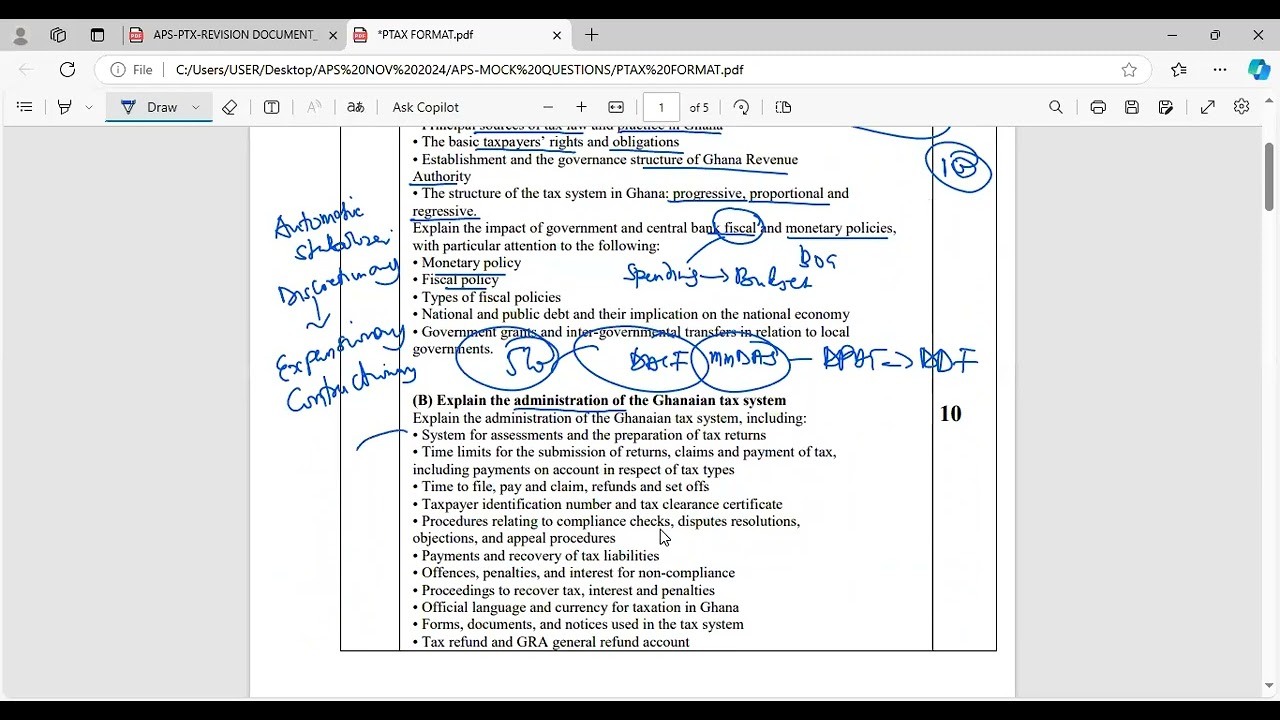Click 'Official language and currency for taxation in Ghana'
Viewport: 1280px width, 720px height.
[580, 607]
